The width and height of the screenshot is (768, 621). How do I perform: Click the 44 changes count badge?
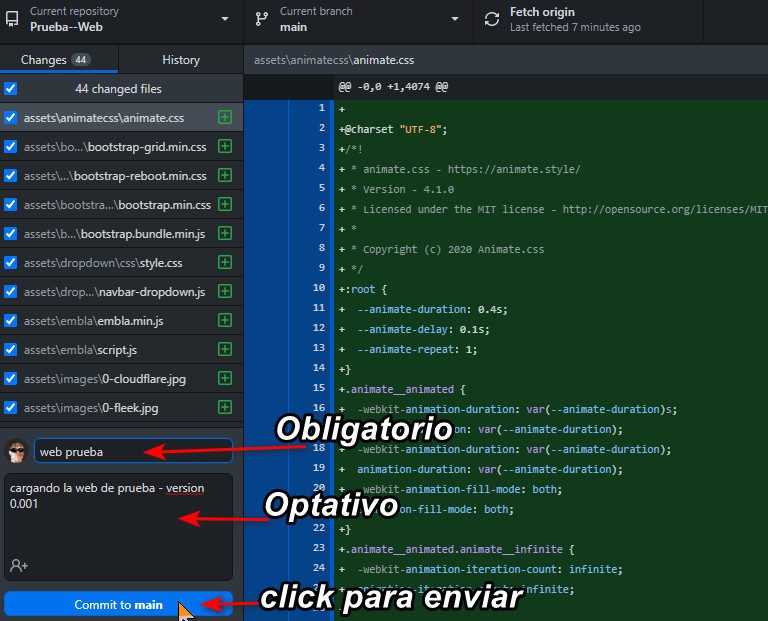click(81, 60)
